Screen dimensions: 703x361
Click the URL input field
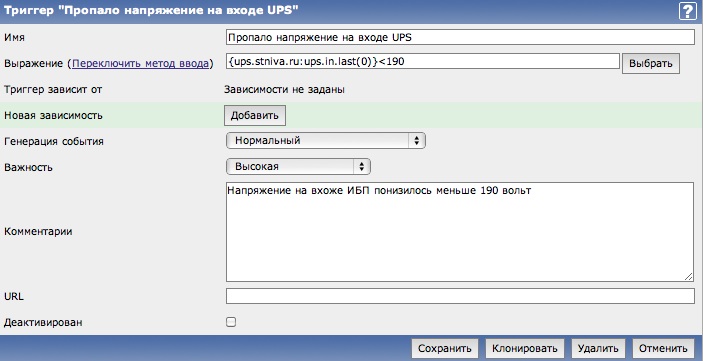[x=460, y=296]
